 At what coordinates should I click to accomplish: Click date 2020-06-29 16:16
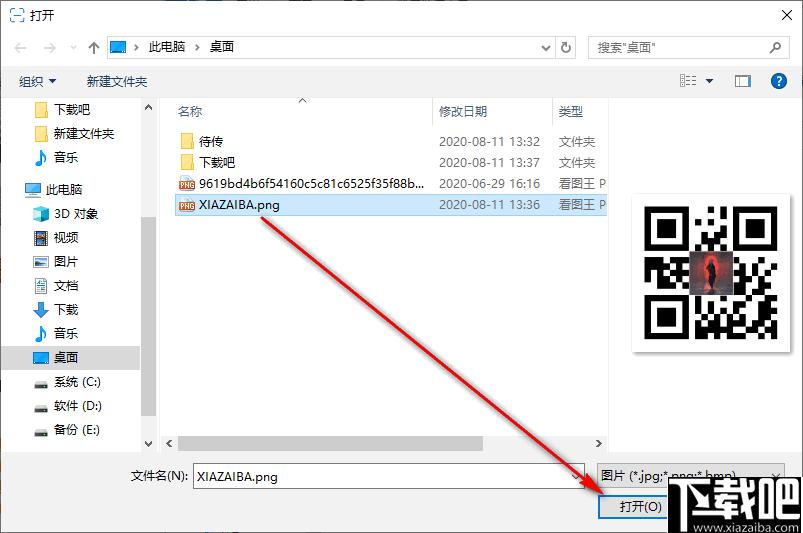coord(490,184)
